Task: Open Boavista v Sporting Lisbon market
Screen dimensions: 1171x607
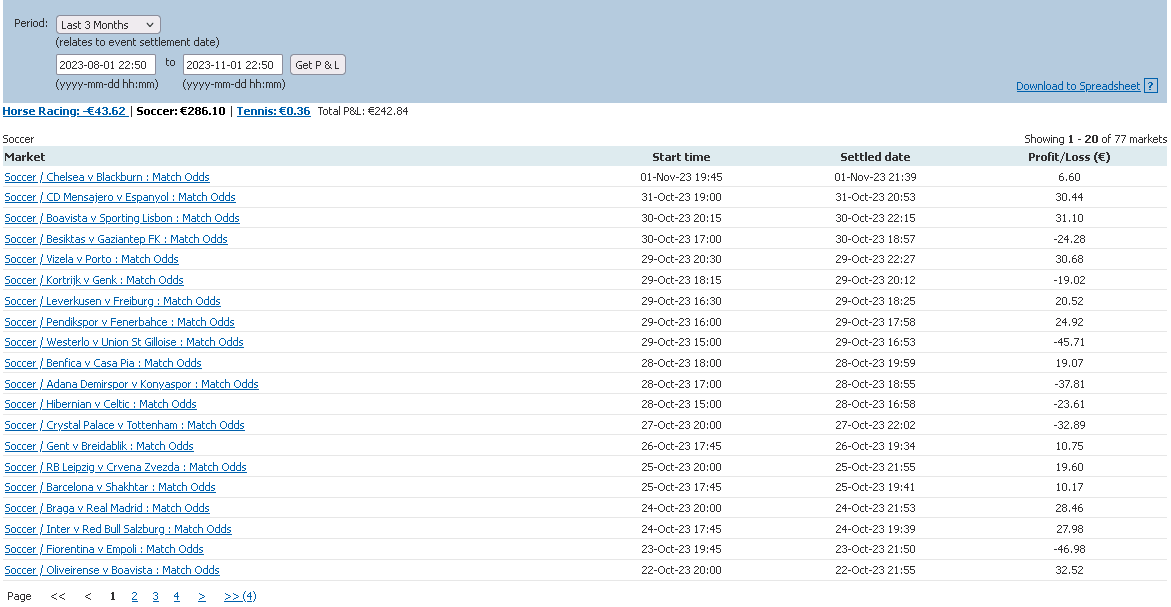Action: [x=122, y=218]
